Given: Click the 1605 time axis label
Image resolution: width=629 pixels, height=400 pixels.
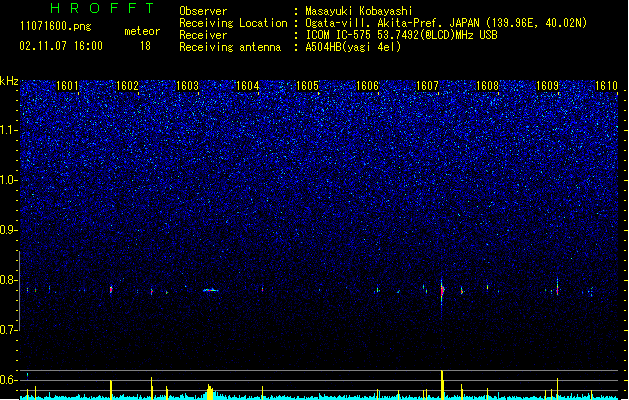Looking at the screenshot, I should [x=307, y=86].
